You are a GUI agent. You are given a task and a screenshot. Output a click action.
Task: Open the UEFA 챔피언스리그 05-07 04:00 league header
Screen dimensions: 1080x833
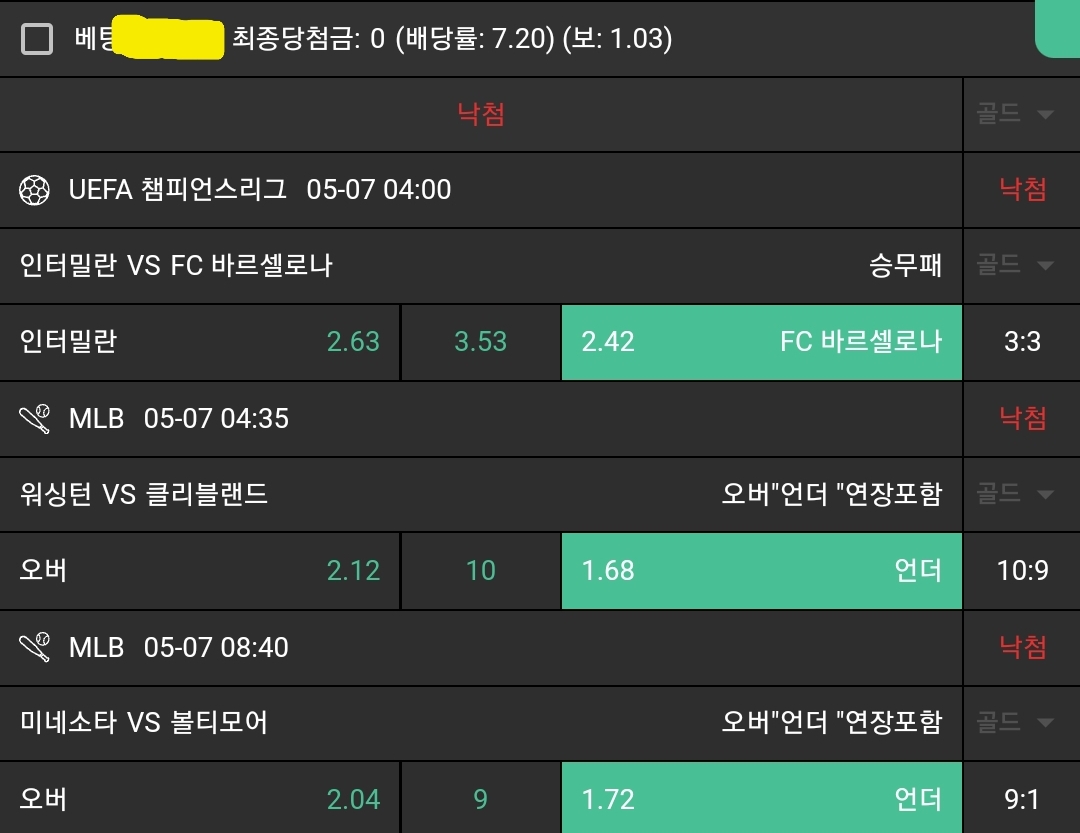(260, 189)
